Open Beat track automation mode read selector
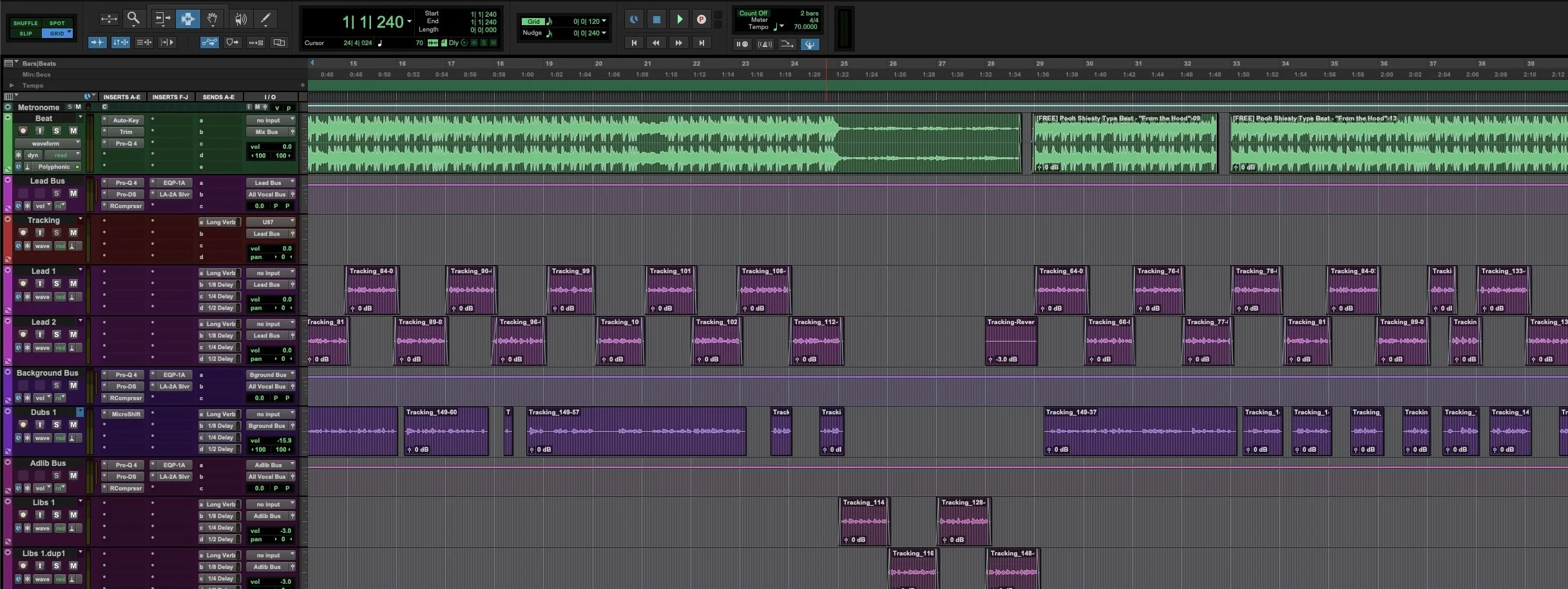Screen dimensions: 1568x589 pyautogui.click(x=63, y=155)
